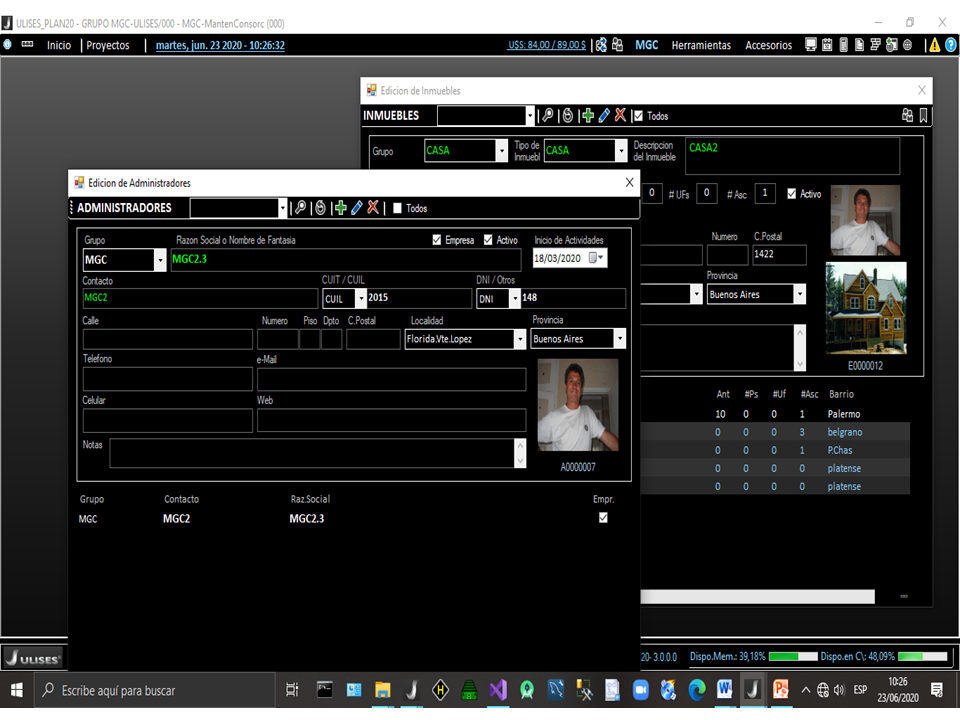Image resolution: width=960 pixels, height=720 pixels.
Task: Click the bookmark icon in Inmuebles window
Action: click(x=923, y=116)
